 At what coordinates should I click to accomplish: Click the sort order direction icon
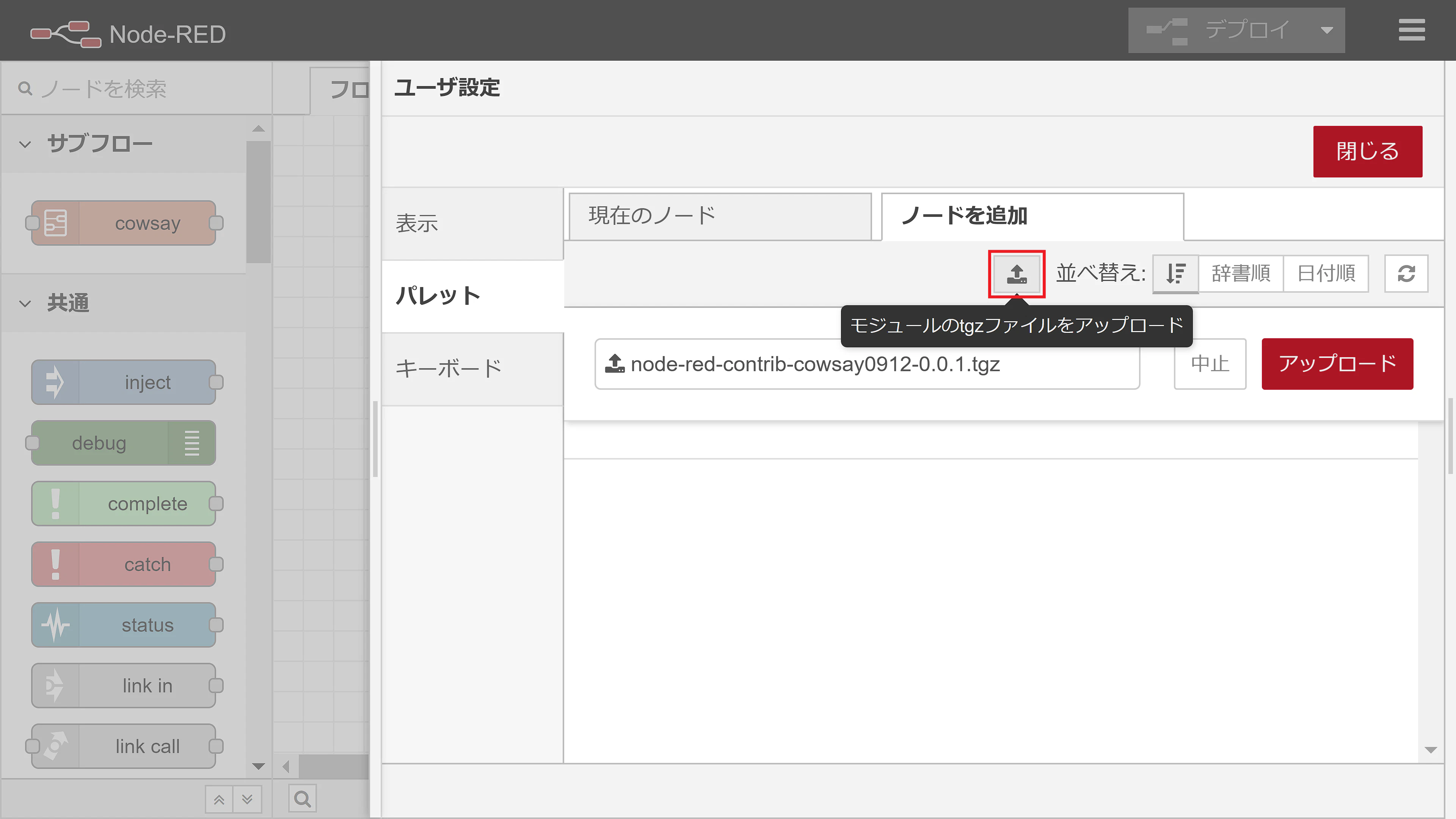pos(1176,273)
